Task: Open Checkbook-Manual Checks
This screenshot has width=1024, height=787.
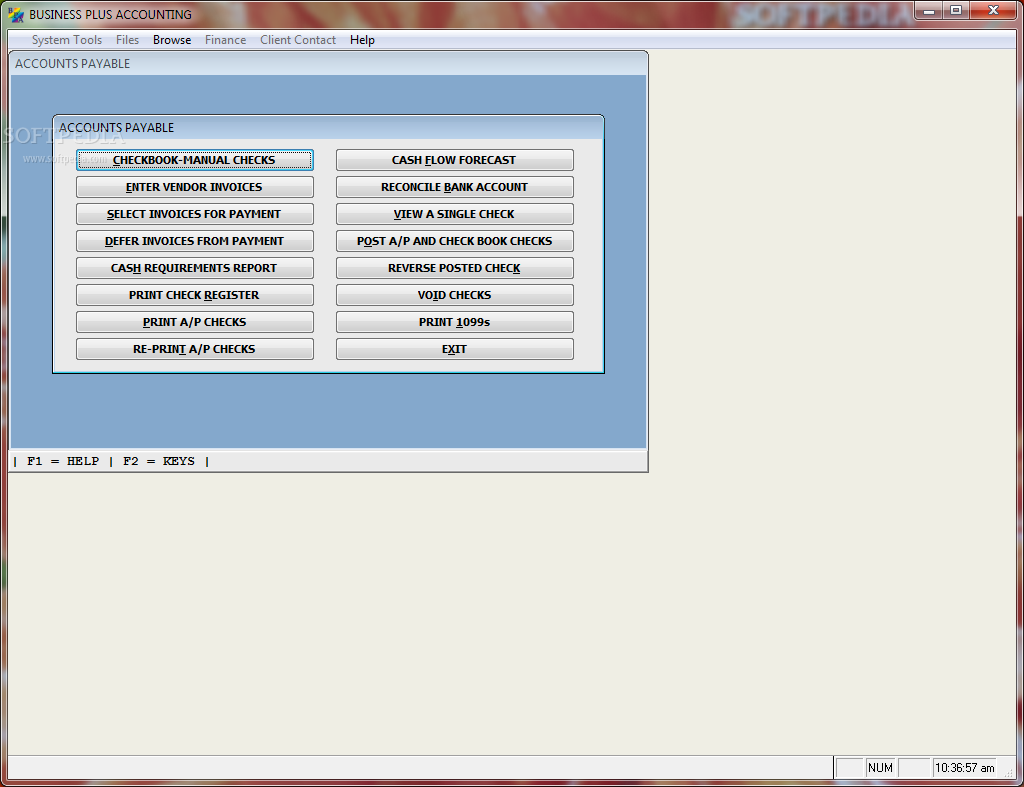Action: tap(195, 160)
